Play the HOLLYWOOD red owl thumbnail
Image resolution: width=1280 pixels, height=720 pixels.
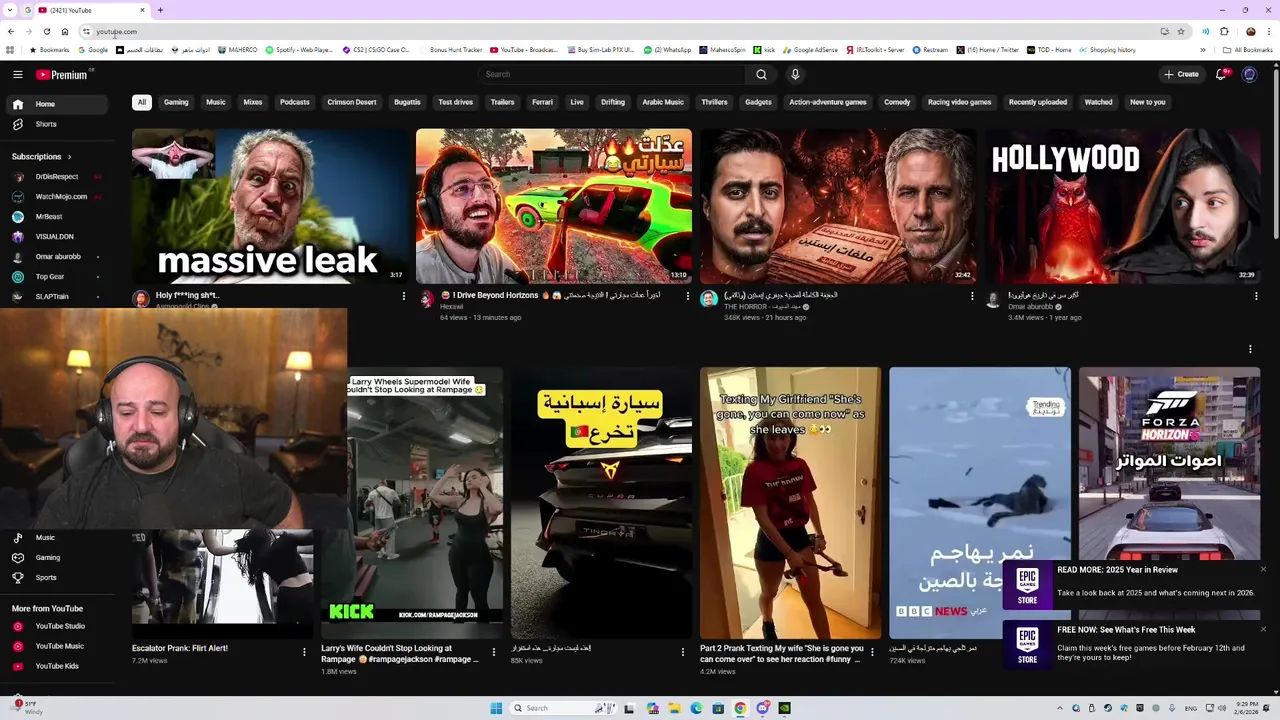click(x=1122, y=206)
